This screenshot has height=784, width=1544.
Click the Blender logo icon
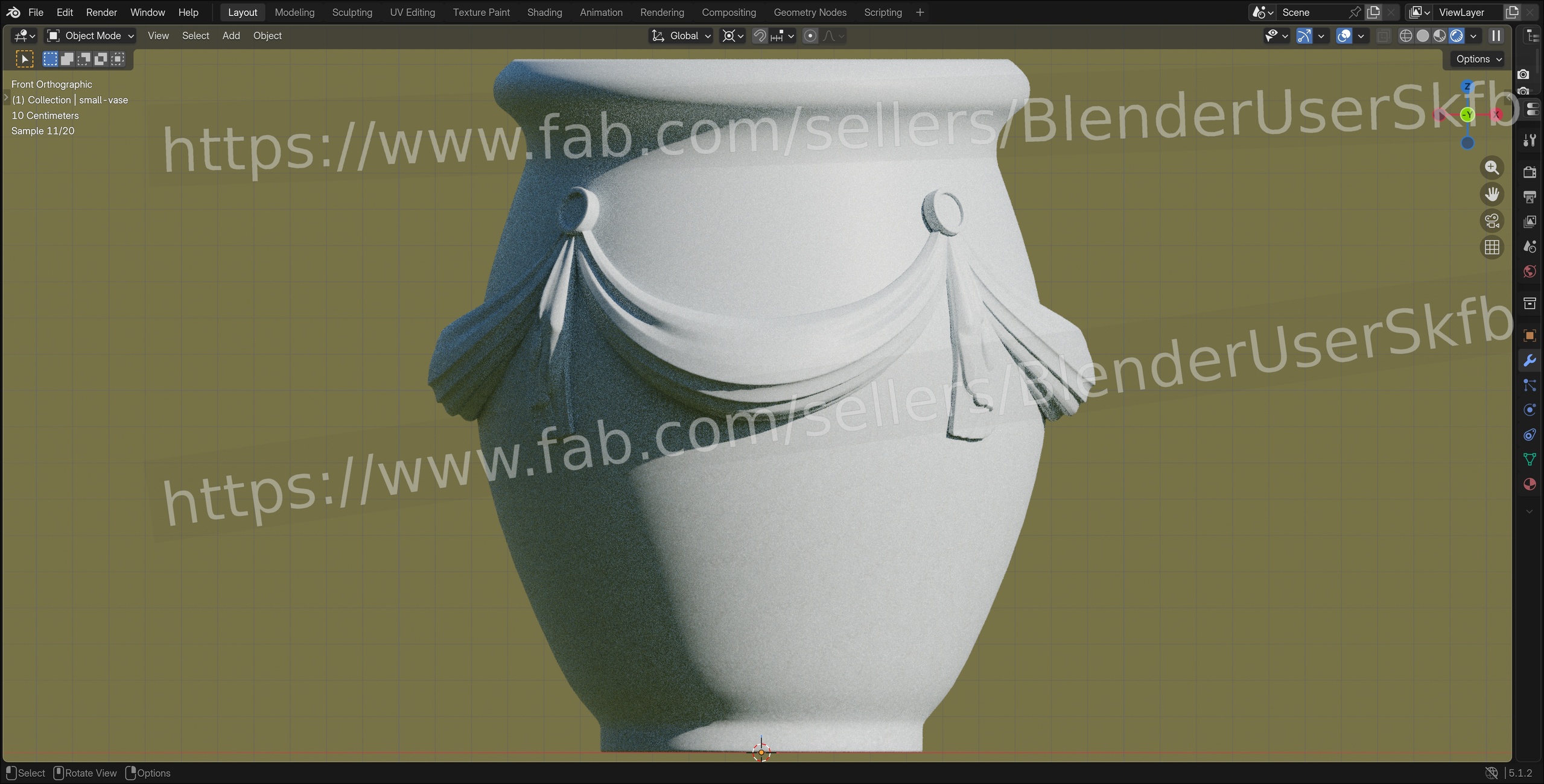tap(13, 12)
